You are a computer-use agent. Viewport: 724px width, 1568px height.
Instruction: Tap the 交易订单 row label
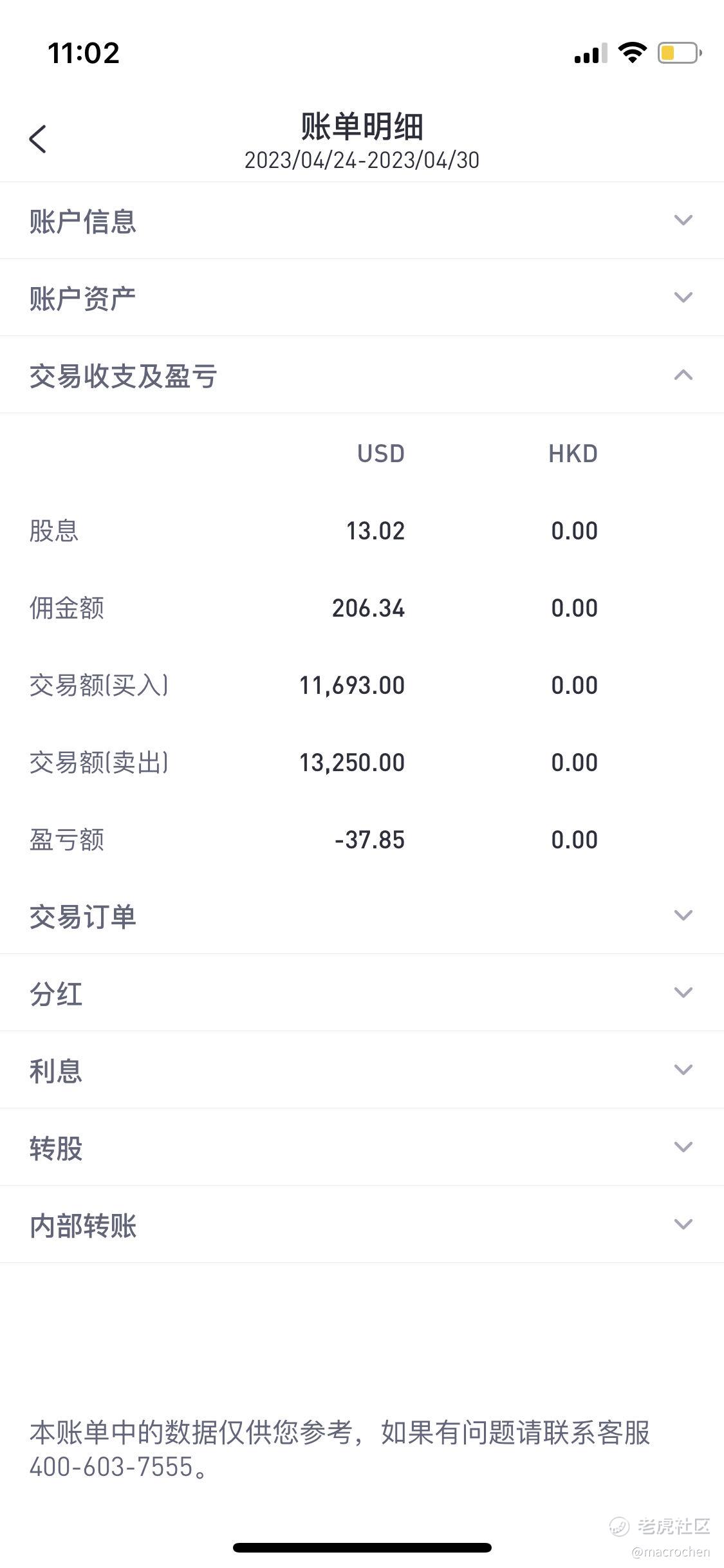point(83,917)
